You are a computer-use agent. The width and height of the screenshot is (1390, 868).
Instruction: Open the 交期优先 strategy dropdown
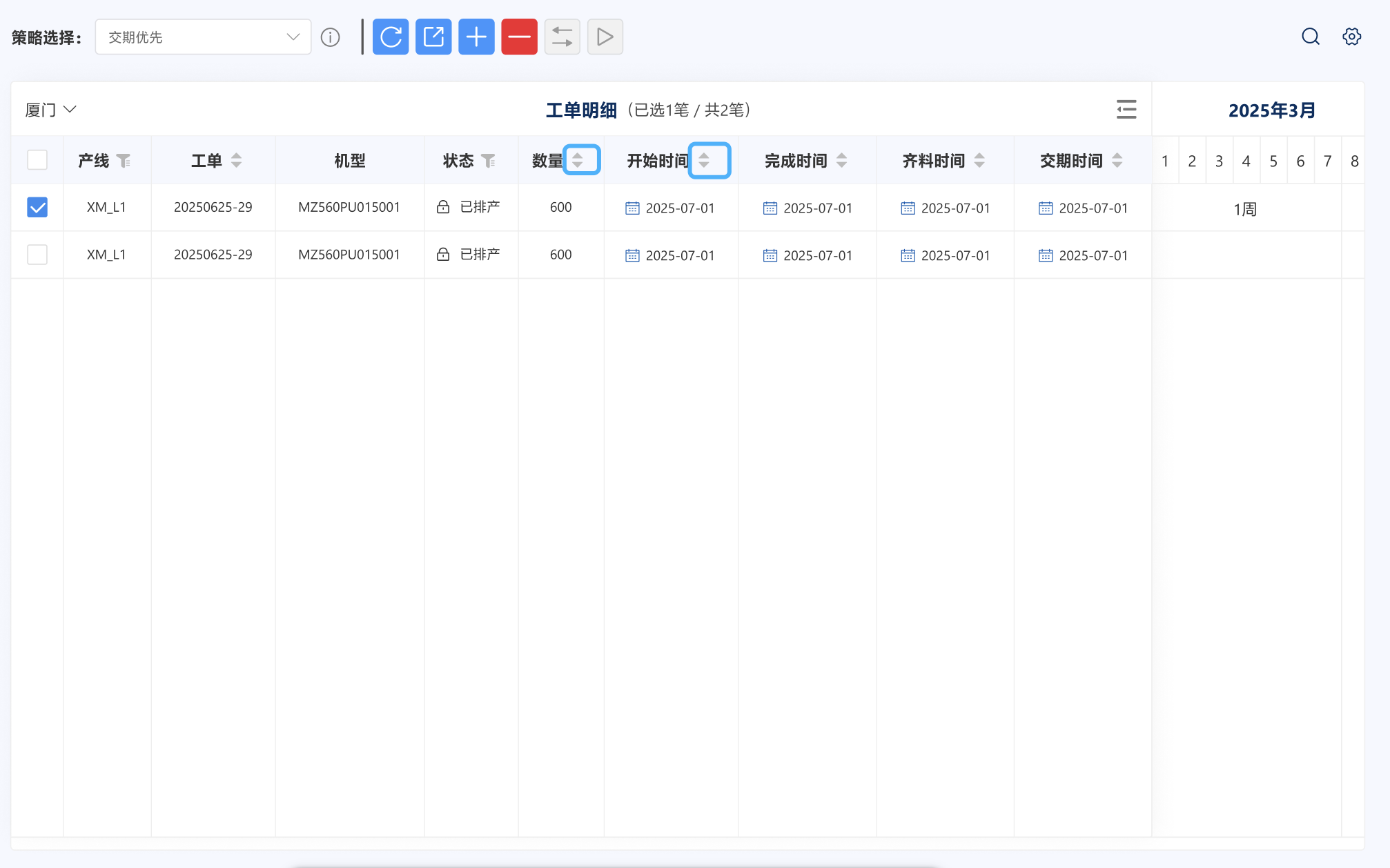pos(203,37)
